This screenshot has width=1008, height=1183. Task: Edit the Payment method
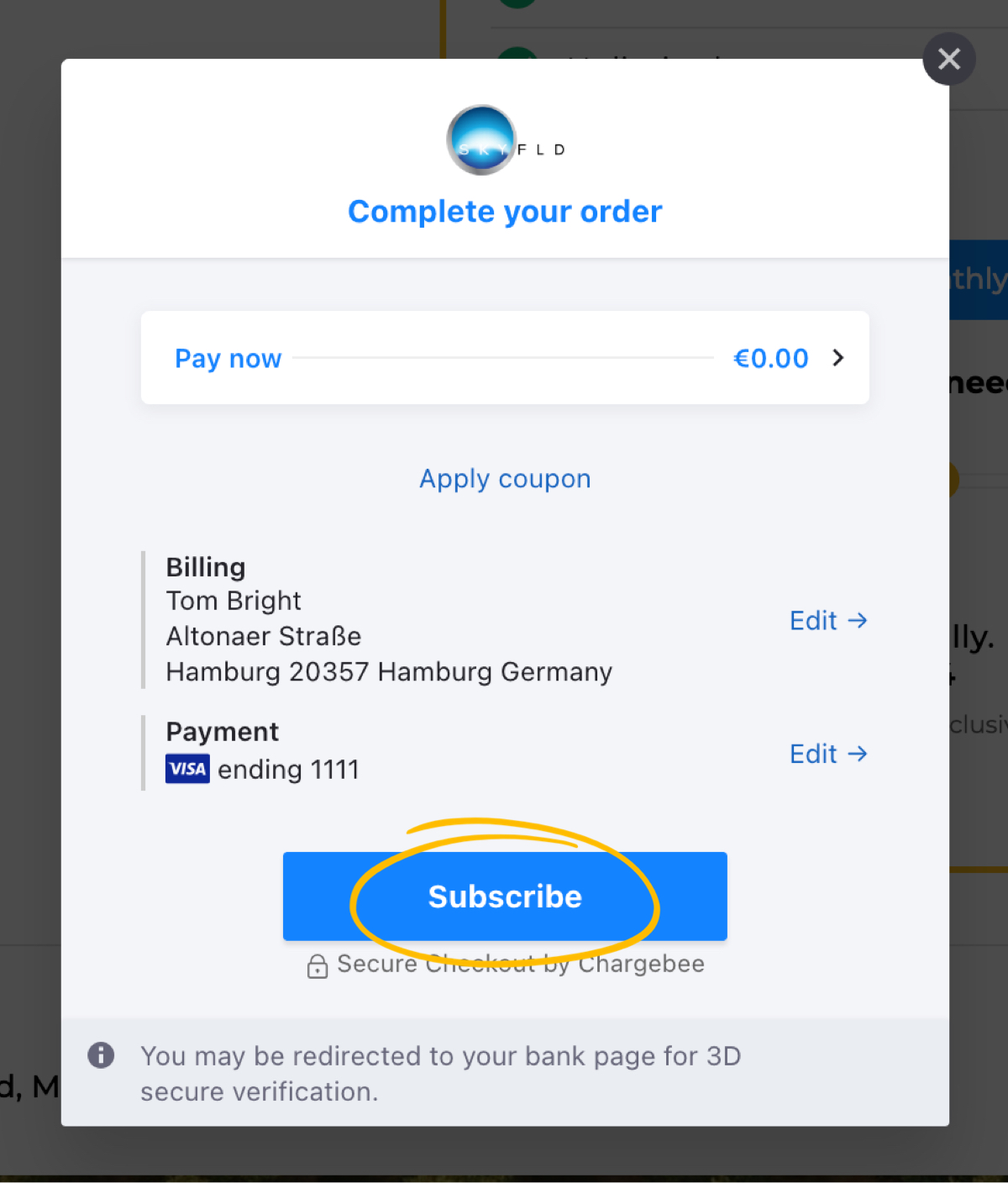pos(827,754)
